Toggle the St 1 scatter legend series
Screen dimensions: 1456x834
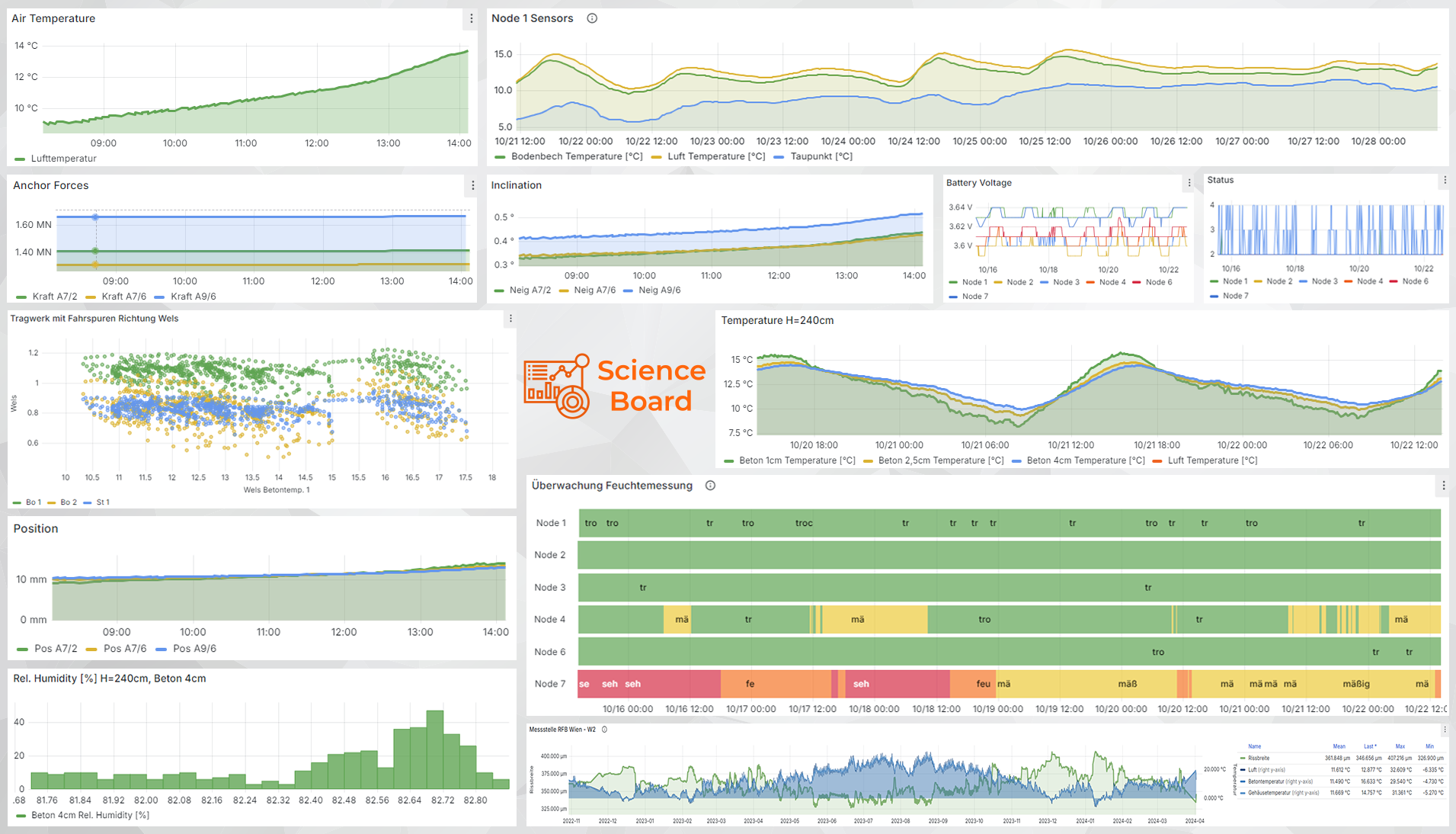click(x=97, y=502)
